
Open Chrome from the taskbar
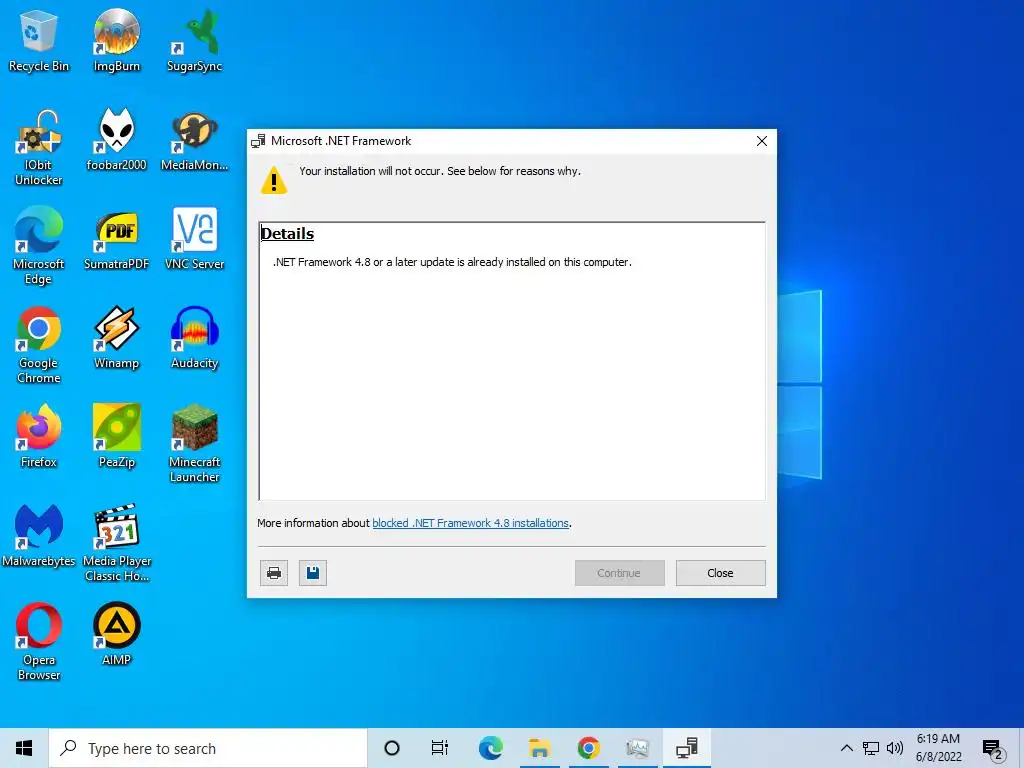coord(588,748)
